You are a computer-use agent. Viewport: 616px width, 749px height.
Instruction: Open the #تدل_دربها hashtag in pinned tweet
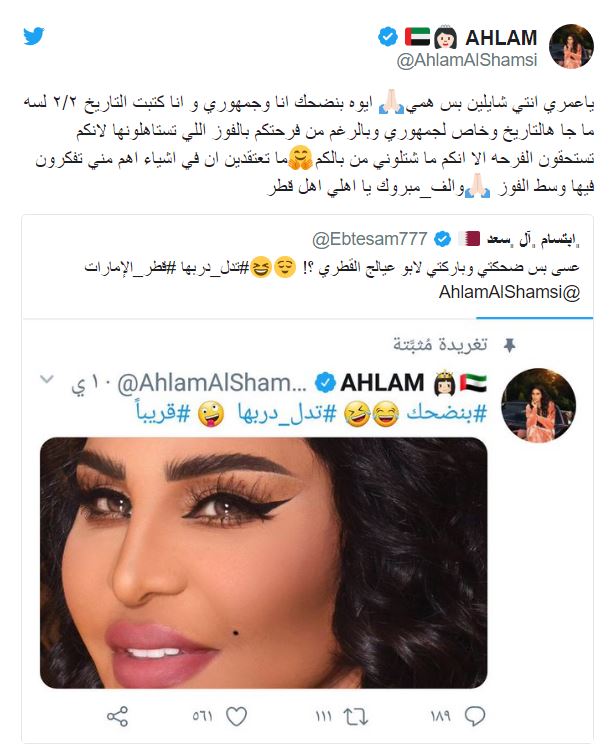click(x=287, y=414)
